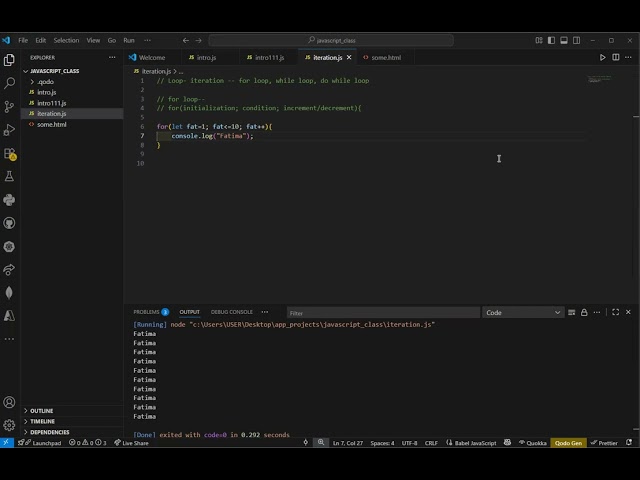Open more panel tabs ellipsis

(x=265, y=312)
